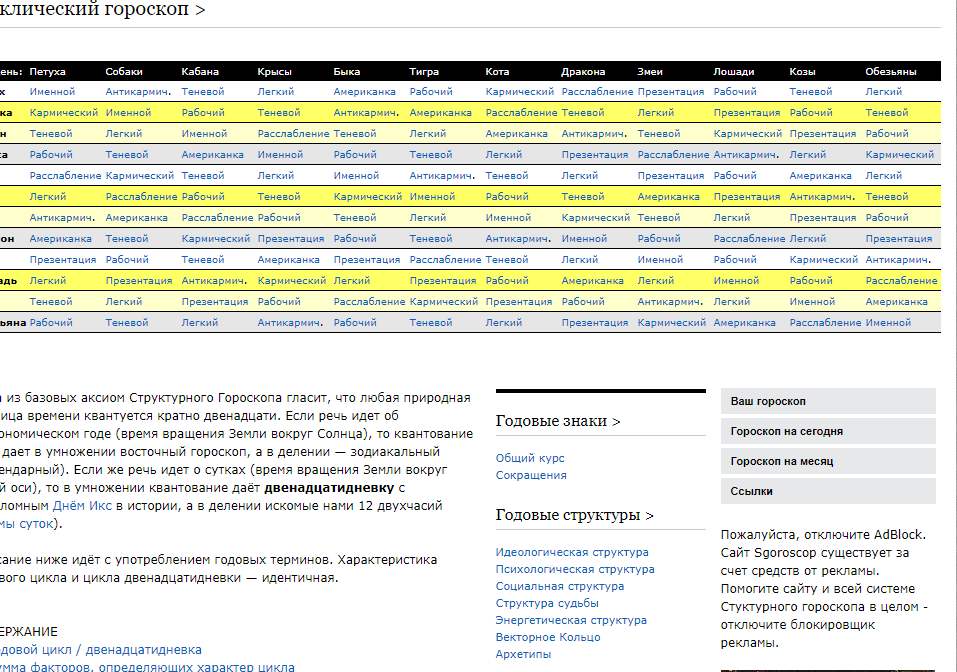Open 'Именной' in the Кабана column
This screenshot has width=957, height=672.
[204, 134]
